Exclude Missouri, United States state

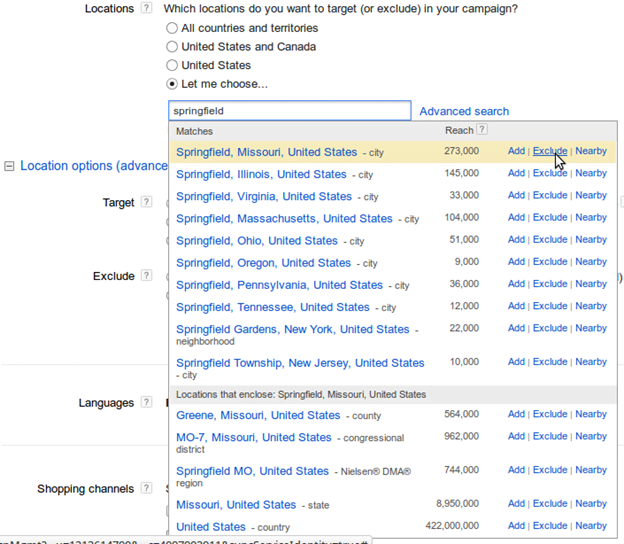(550, 504)
